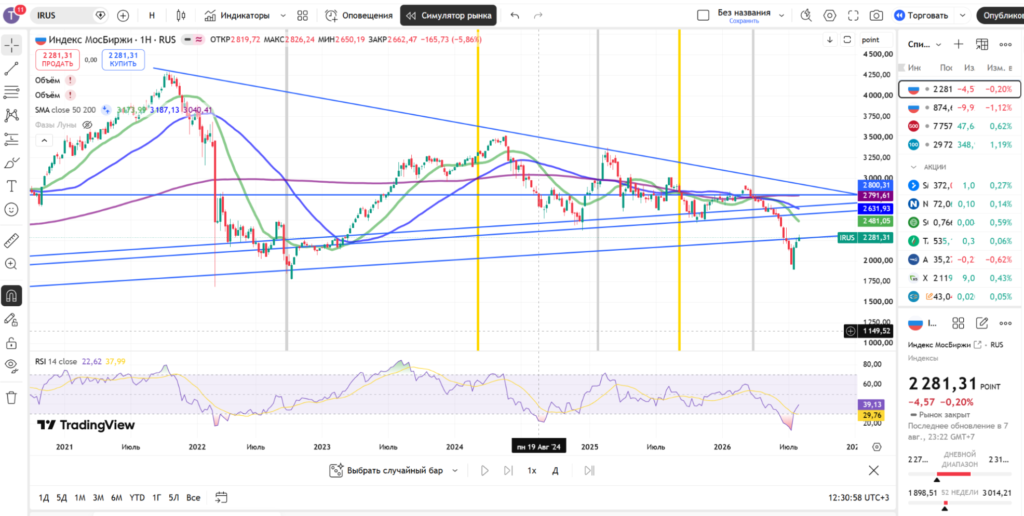Open the emoji icons tool
This screenshot has width=1024, height=516.
(12, 210)
